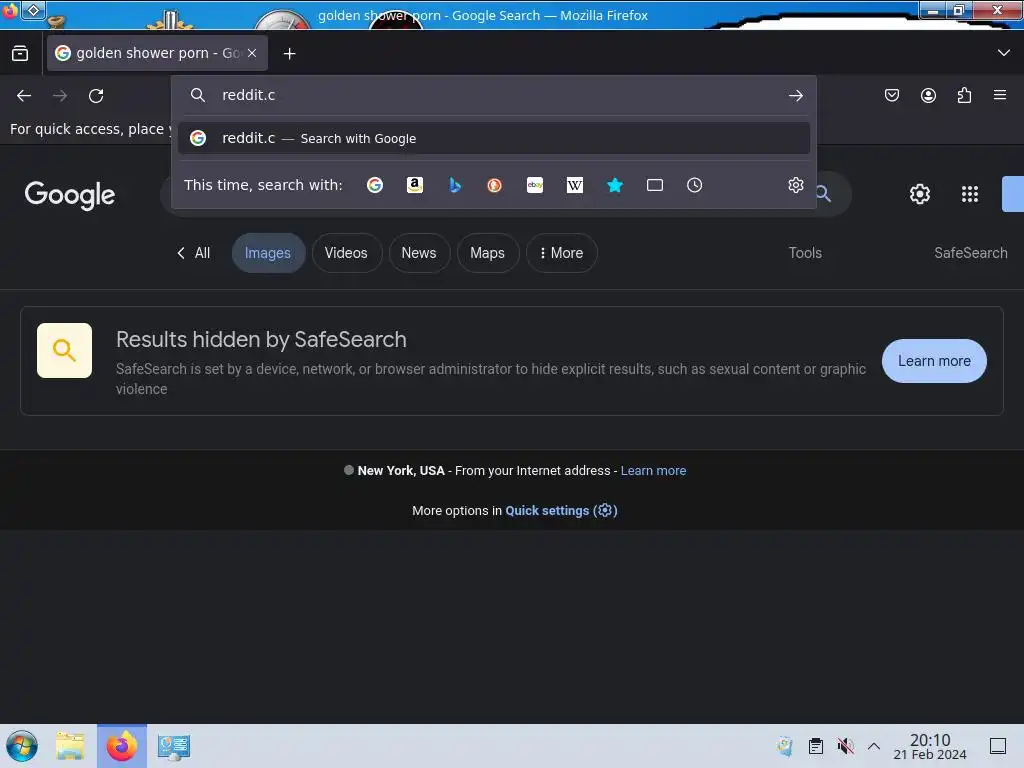Screen dimensions: 1024x768
Task: Search this time with Google engine icon
Action: tap(375, 185)
